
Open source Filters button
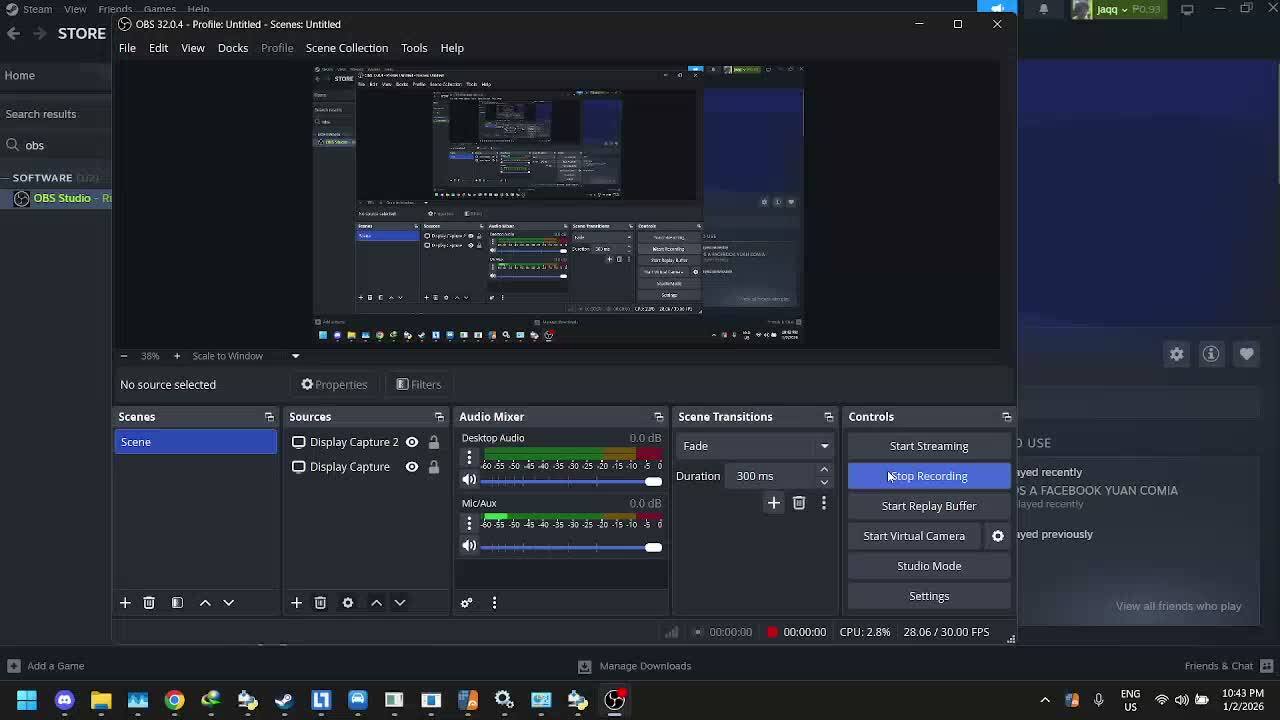tap(418, 384)
